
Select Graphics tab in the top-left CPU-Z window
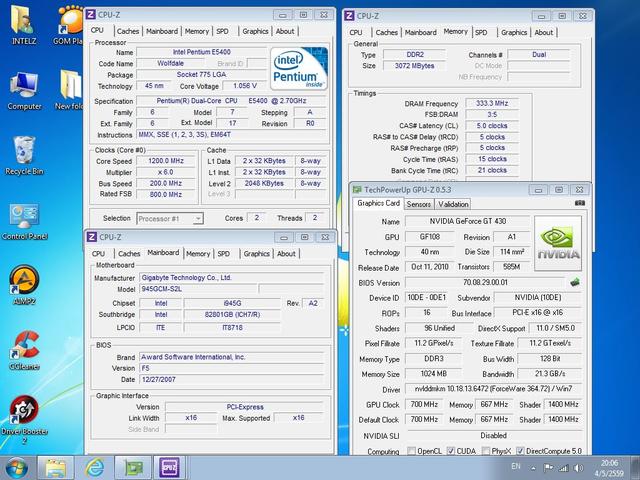tap(256, 31)
